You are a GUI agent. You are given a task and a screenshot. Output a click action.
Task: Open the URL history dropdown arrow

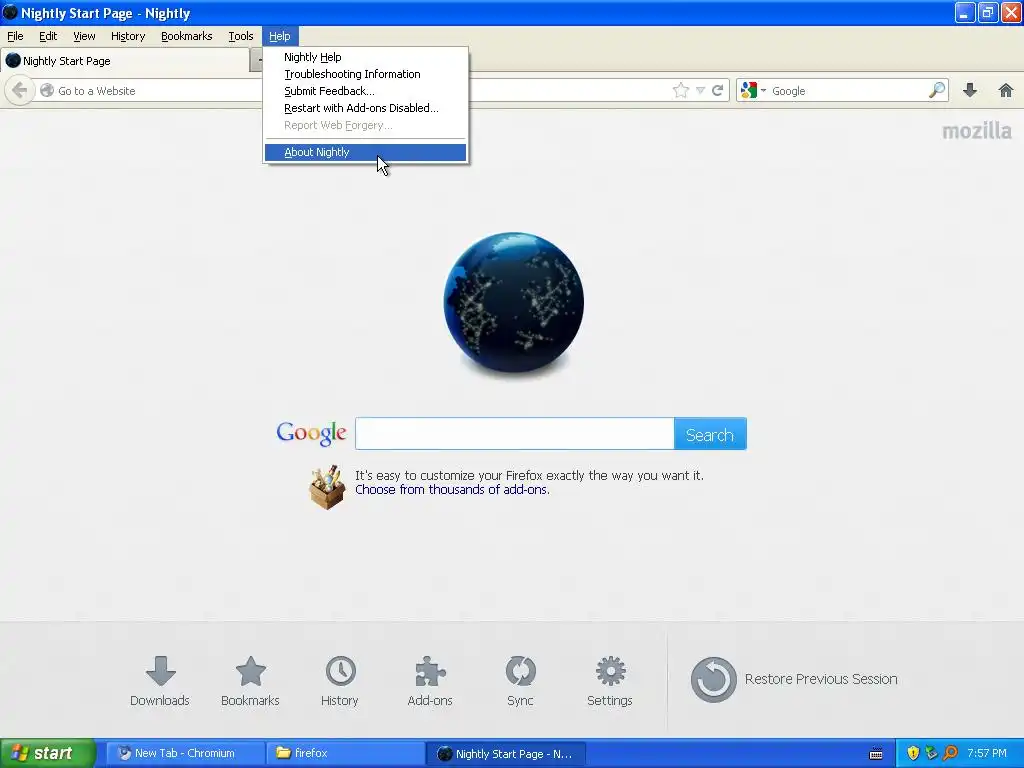(x=700, y=91)
